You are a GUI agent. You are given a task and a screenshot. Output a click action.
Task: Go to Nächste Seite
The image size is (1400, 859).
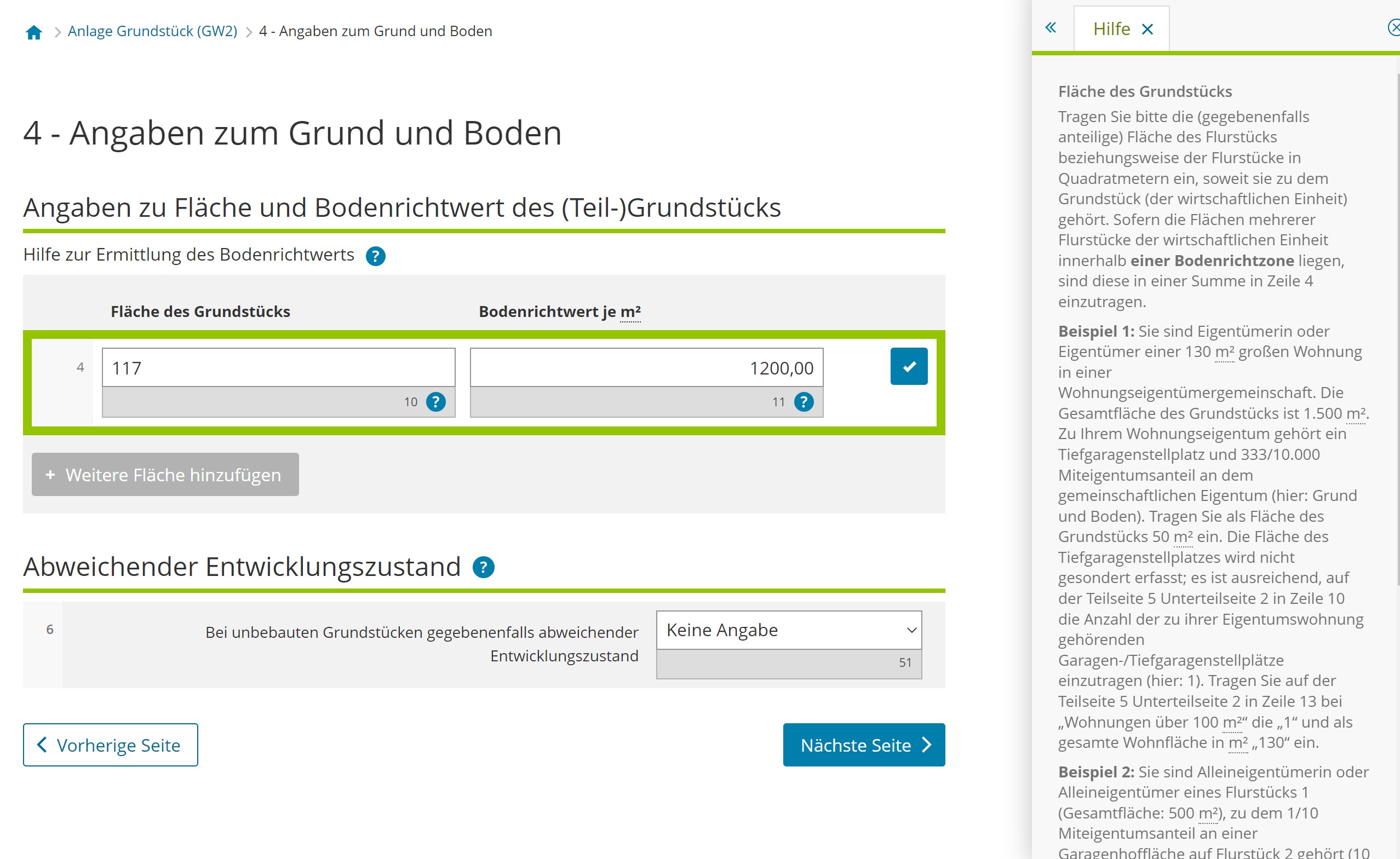point(863,745)
